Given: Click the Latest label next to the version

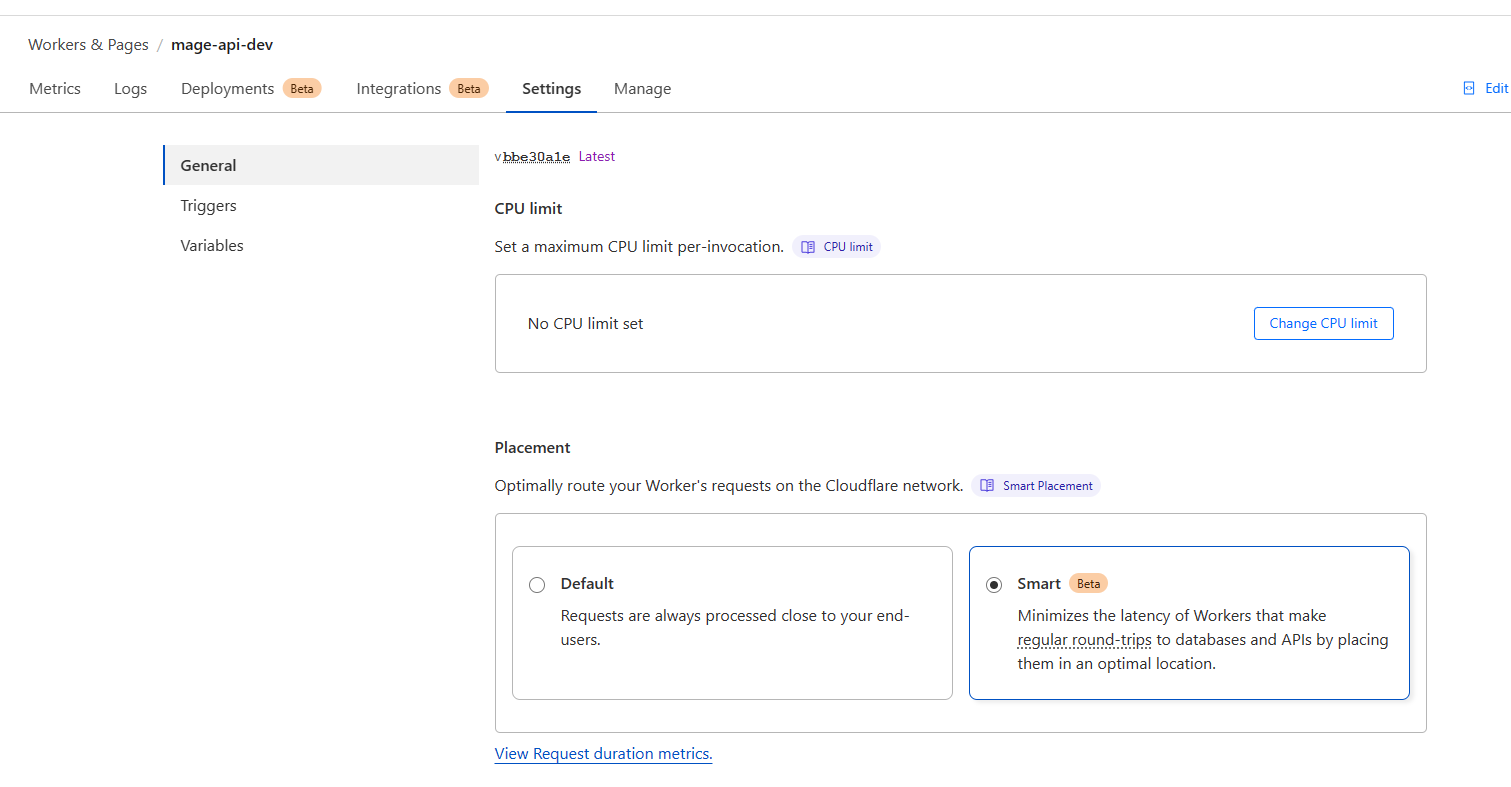Looking at the screenshot, I should pyautogui.click(x=596, y=156).
